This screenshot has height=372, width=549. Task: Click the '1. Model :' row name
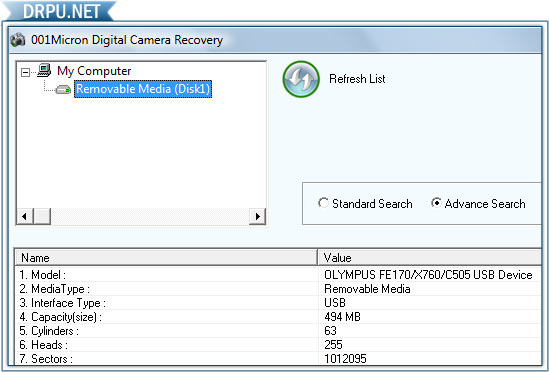click(42, 275)
